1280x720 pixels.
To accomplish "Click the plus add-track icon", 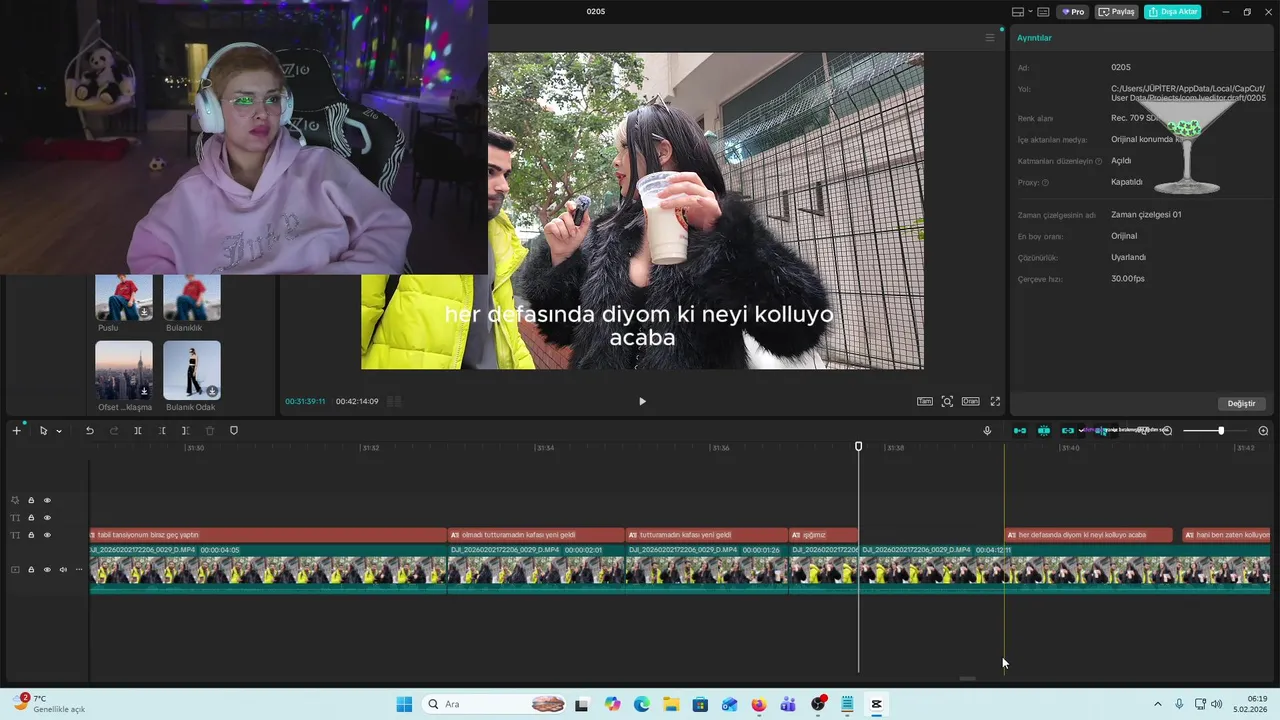I will coord(16,431).
